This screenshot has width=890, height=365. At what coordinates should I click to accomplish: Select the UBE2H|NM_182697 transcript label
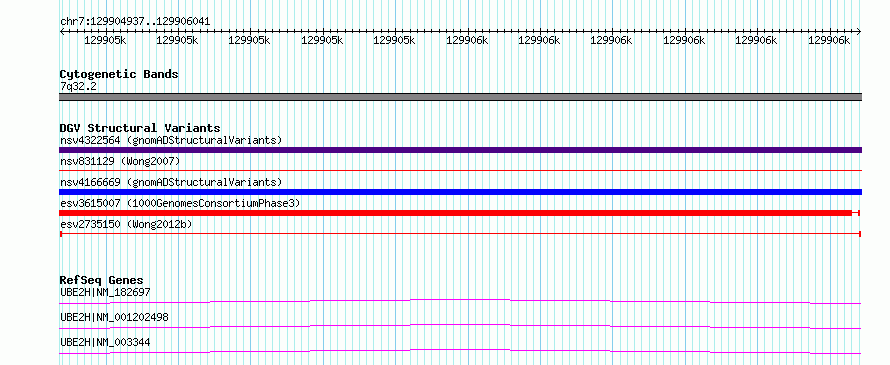click(105, 292)
